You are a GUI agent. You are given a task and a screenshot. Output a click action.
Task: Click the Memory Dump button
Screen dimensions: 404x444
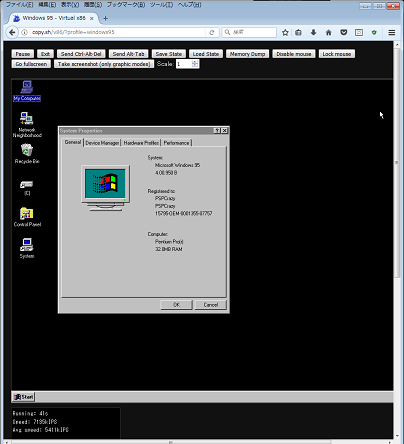coord(247,54)
